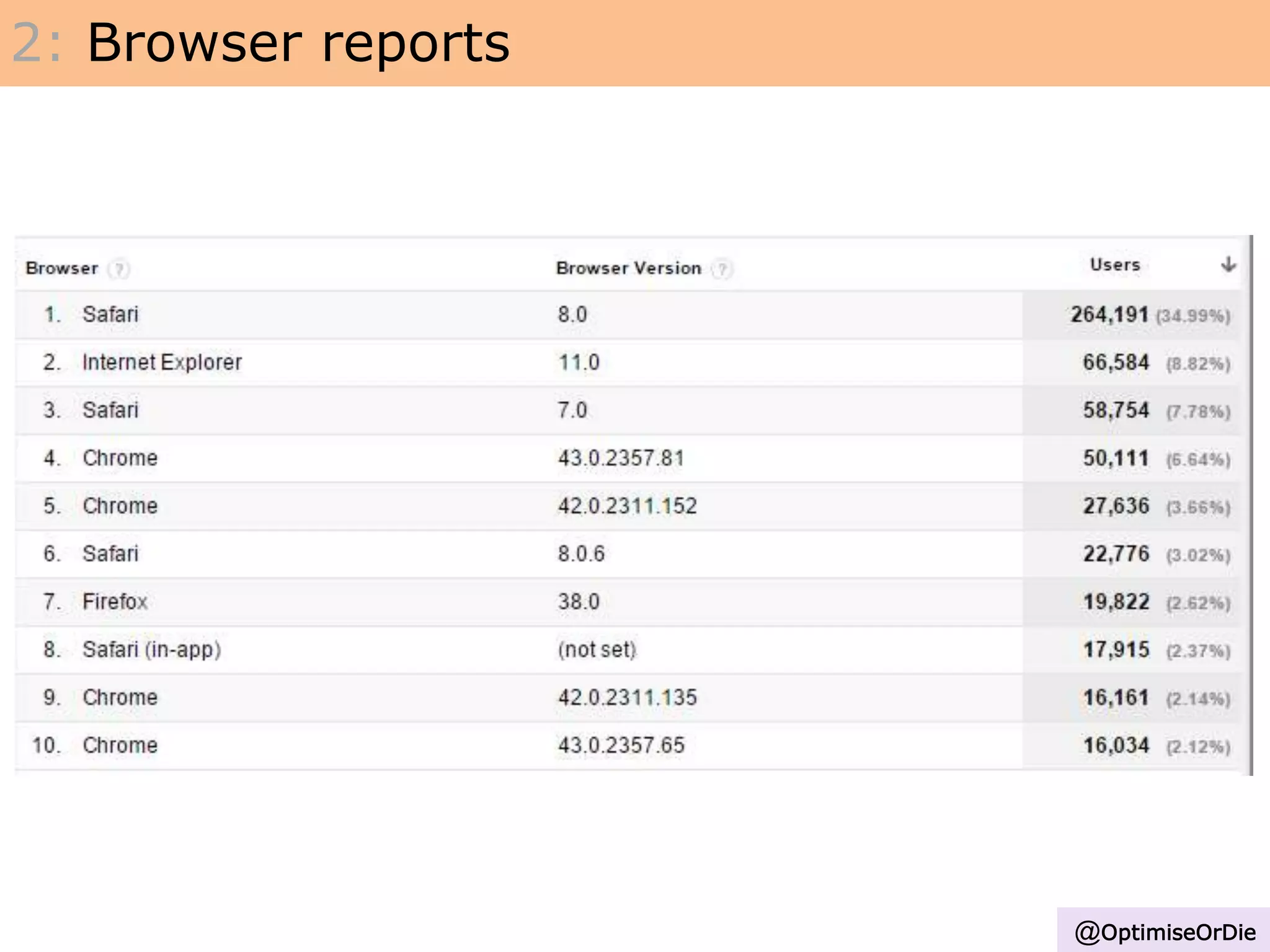Open the Safari (in-app) link
Image resolution: width=1270 pixels, height=952 pixels.
(x=152, y=650)
